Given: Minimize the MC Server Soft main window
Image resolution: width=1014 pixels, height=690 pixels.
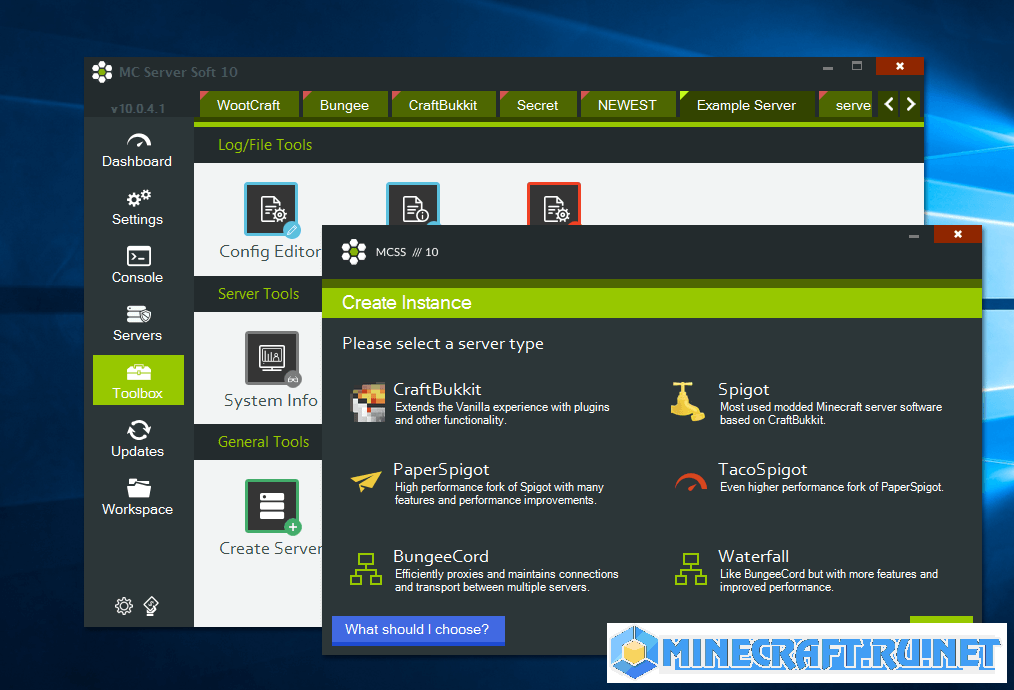Looking at the screenshot, I should tap(828, 67).
